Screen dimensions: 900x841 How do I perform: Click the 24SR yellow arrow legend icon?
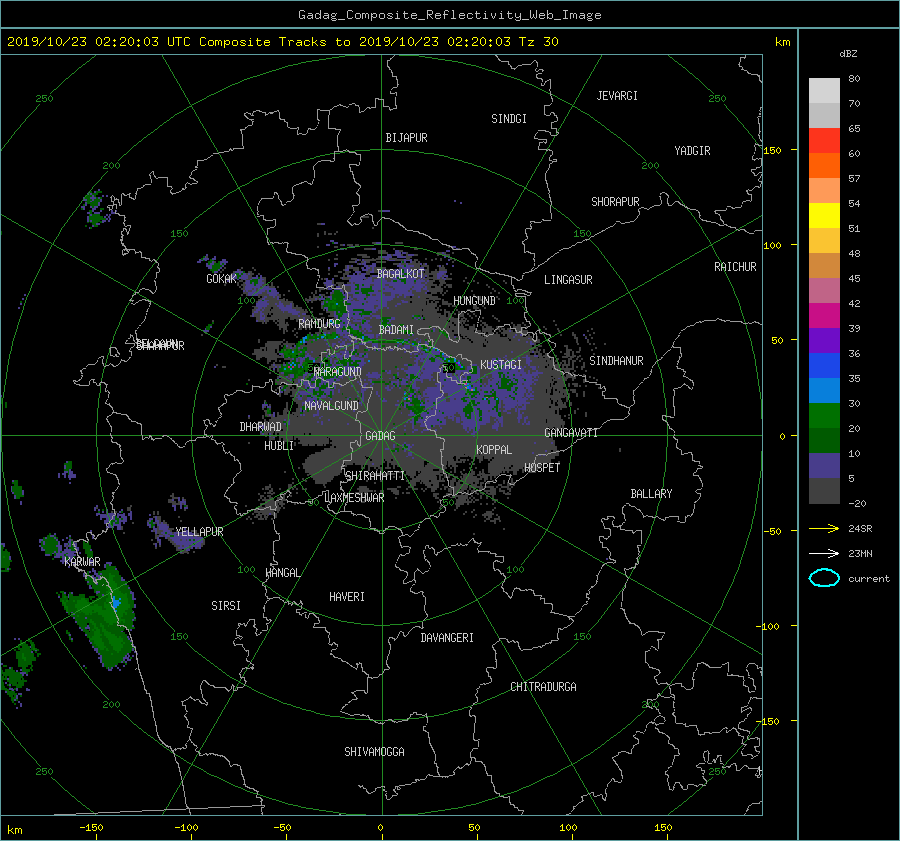824,528
